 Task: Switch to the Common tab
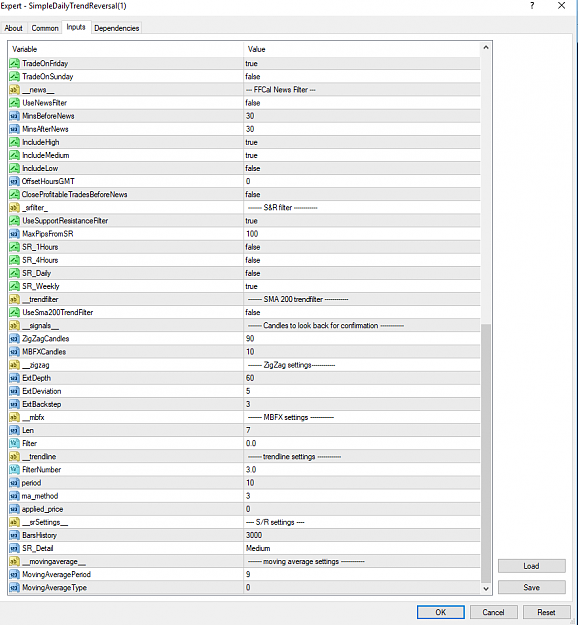[x=45, y=28]
